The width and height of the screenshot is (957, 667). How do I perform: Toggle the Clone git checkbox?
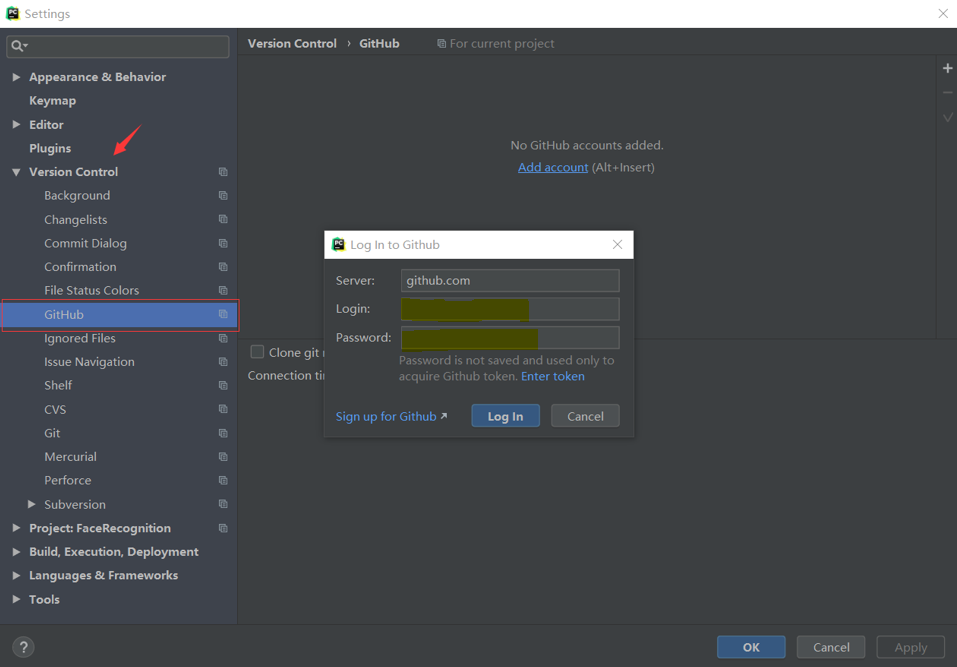[x=257, y=352]
